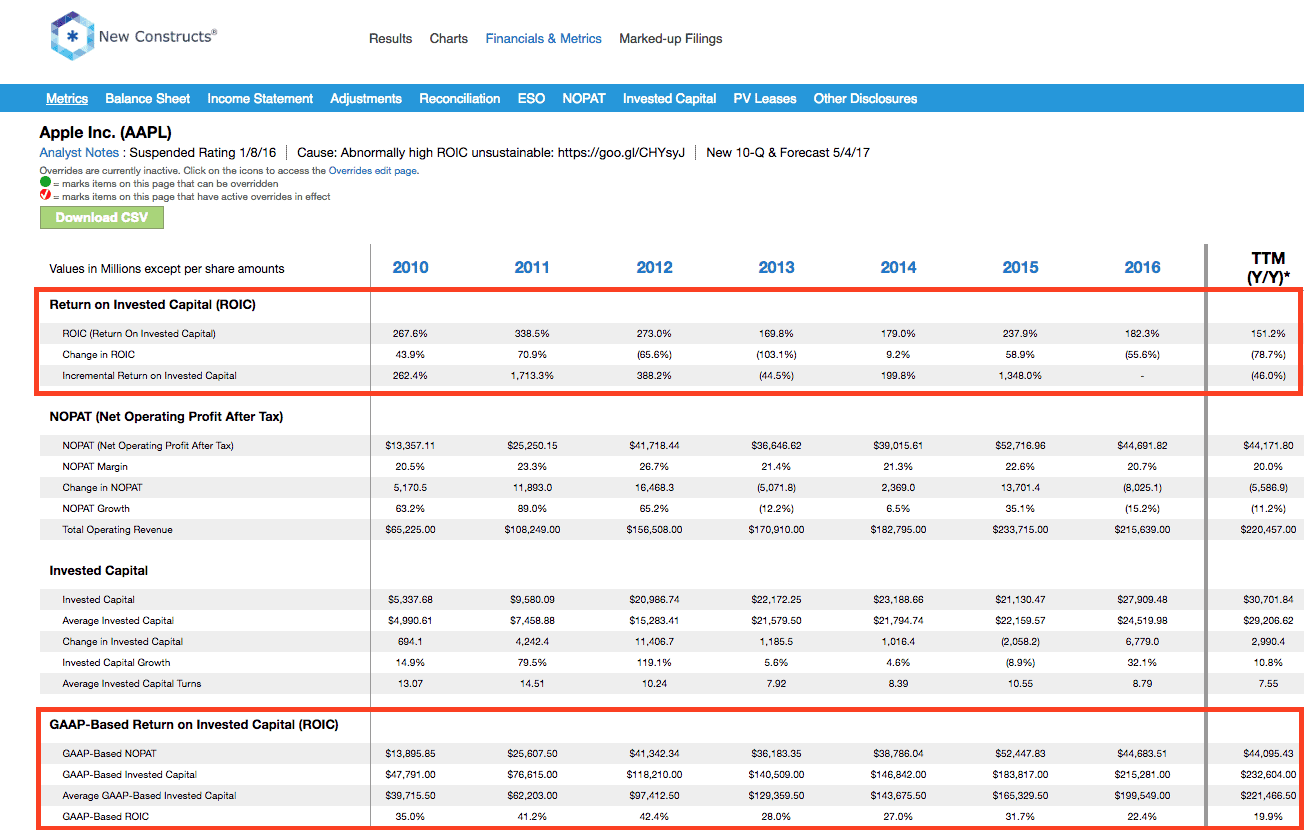Click the 2011 ROIC value 338.5%
Image resolution: width=1304 pixels, height=830 pixels.
[532, 334]
